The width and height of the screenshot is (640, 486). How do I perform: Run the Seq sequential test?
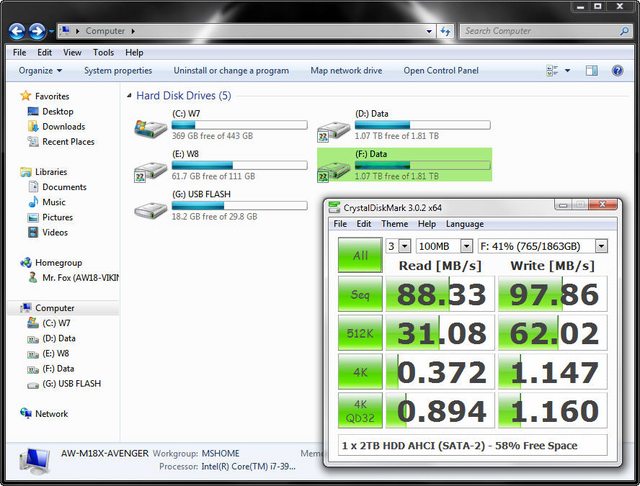[x=357, y=295]
